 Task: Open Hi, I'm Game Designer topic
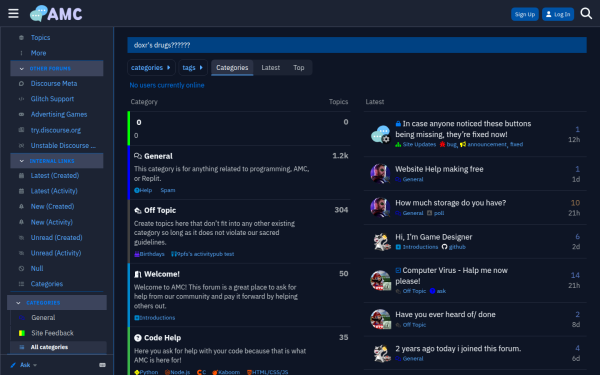tap(434, 237)
